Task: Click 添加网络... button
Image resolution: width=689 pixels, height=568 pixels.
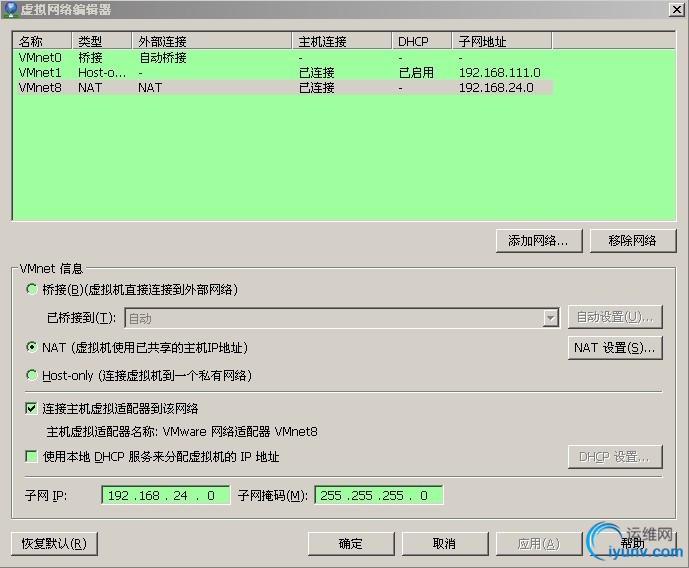Action: tap(539, 241)
